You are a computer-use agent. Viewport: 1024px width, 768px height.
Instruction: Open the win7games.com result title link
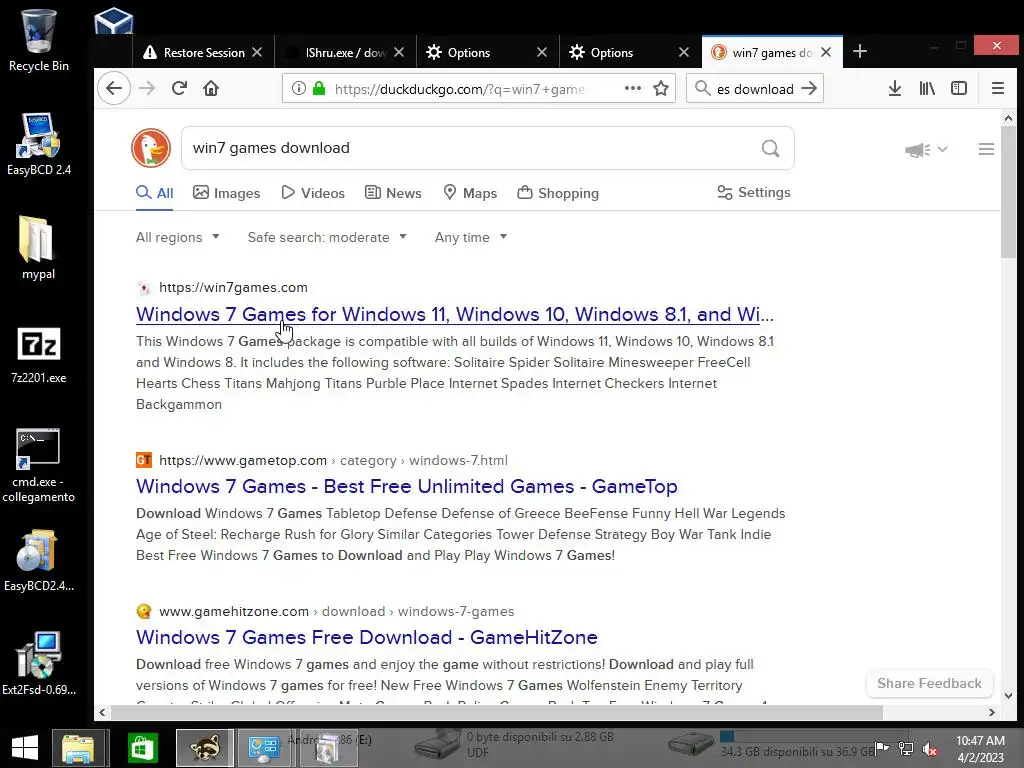coord(455,314)
